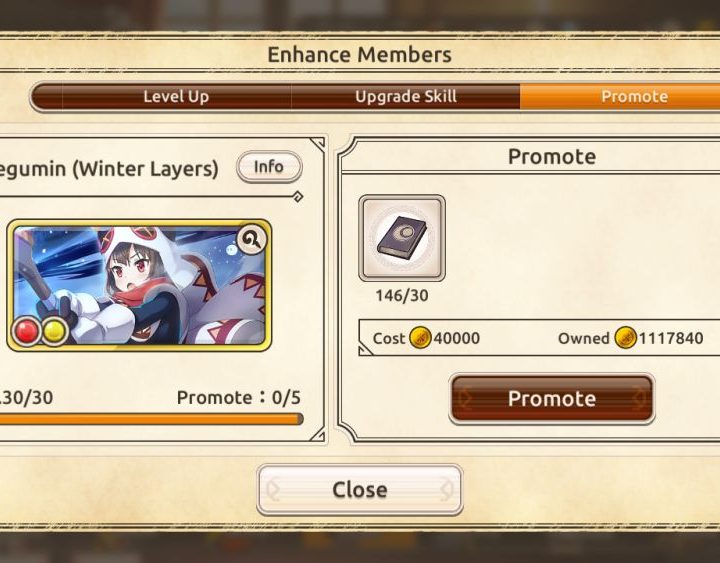Click the magnifier icon on Megumin card

point(252,239)
